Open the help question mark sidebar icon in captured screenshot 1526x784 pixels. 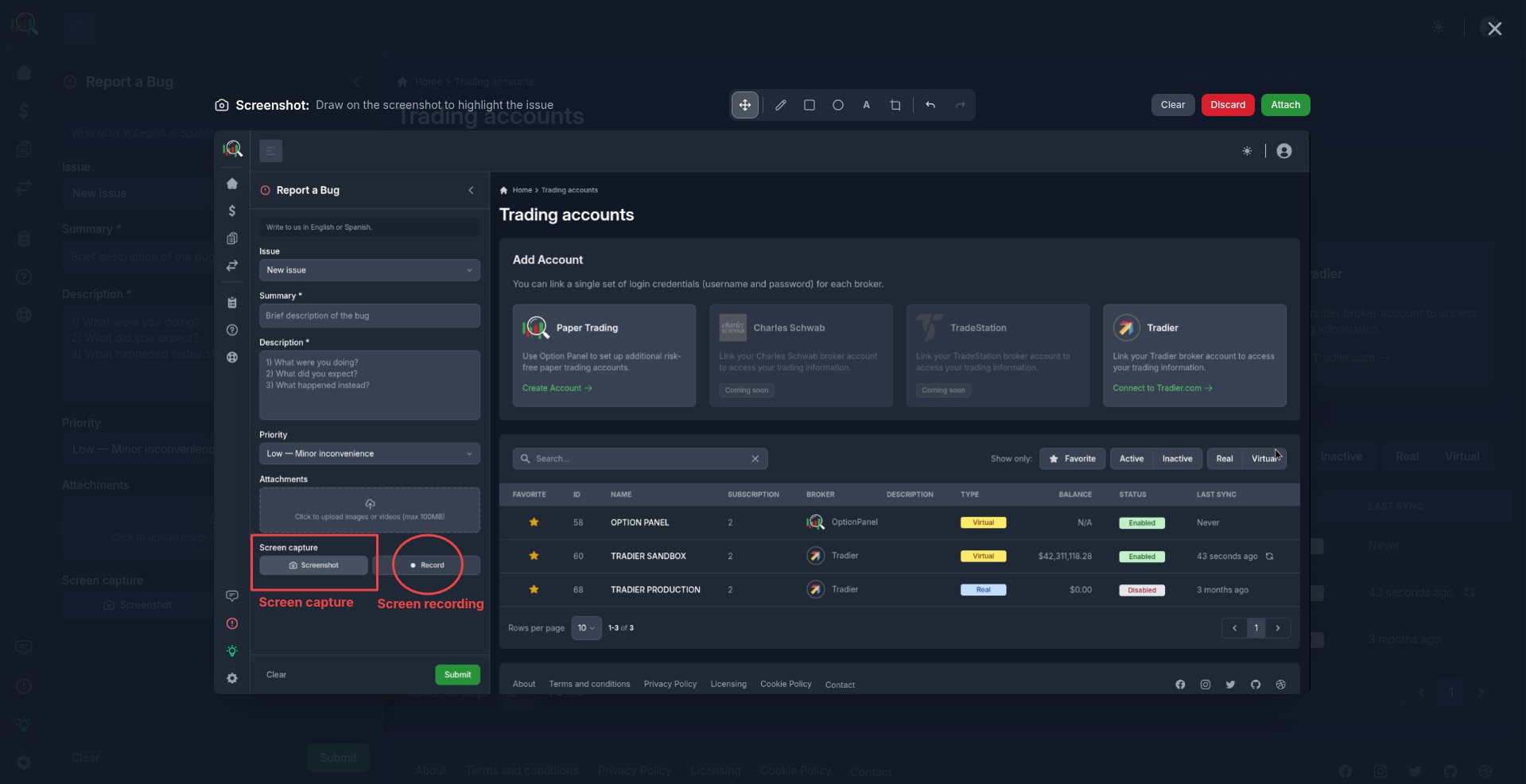click(x=232, y=330)
